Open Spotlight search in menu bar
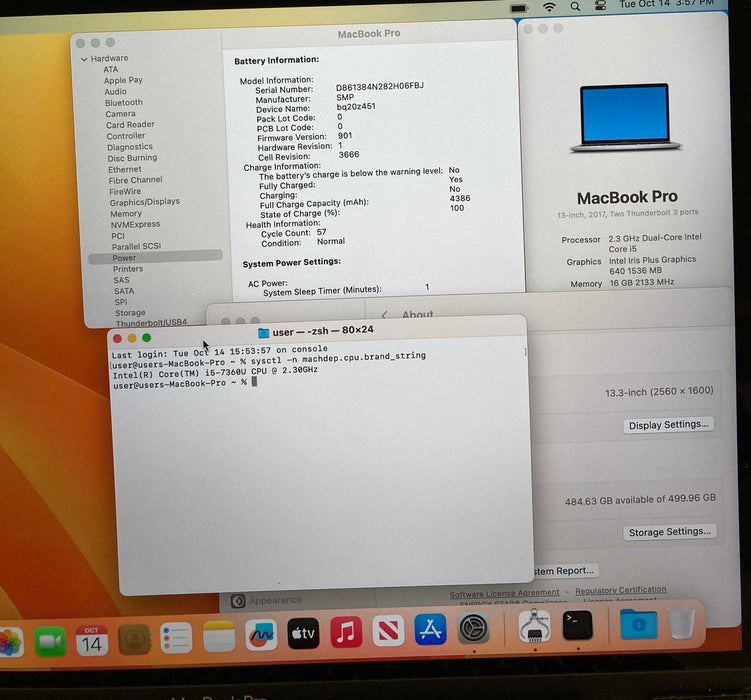Screen dimensions: 751x700 pyautogui.click(x=575, y=6)
